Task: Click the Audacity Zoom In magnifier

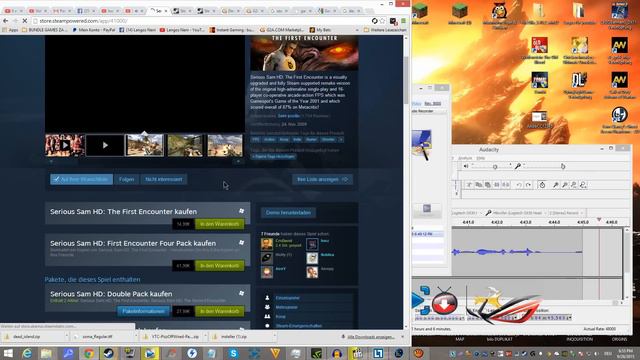Action: pyautogui.click(x=556, y=185)
